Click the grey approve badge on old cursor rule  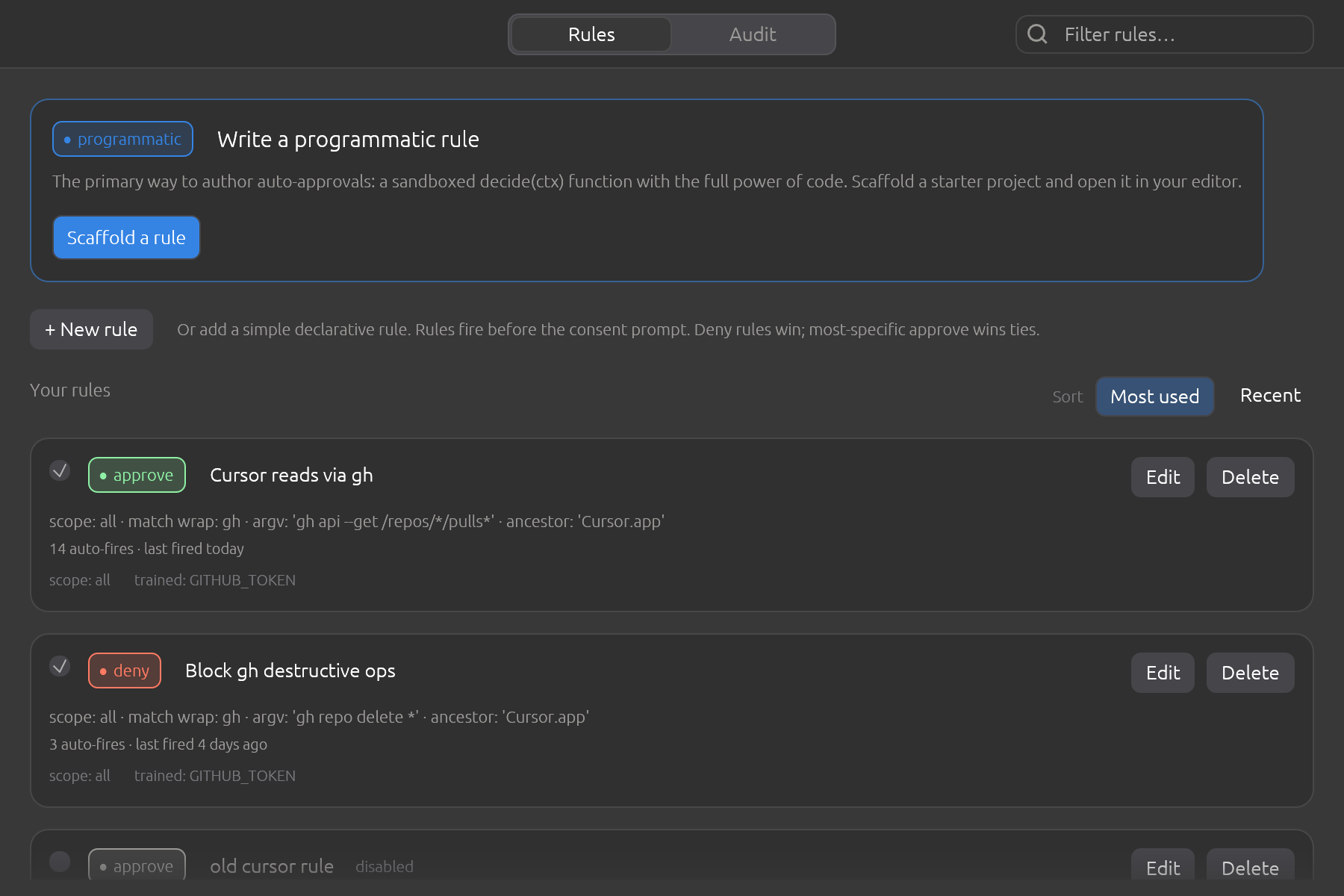click(137, 865)
